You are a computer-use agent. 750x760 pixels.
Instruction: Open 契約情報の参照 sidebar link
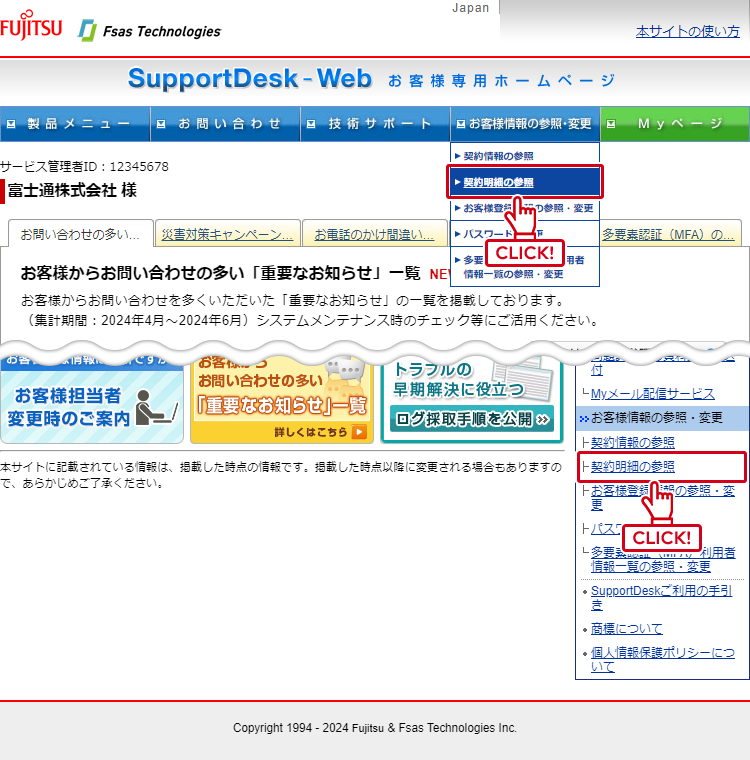tap(633, 442)
